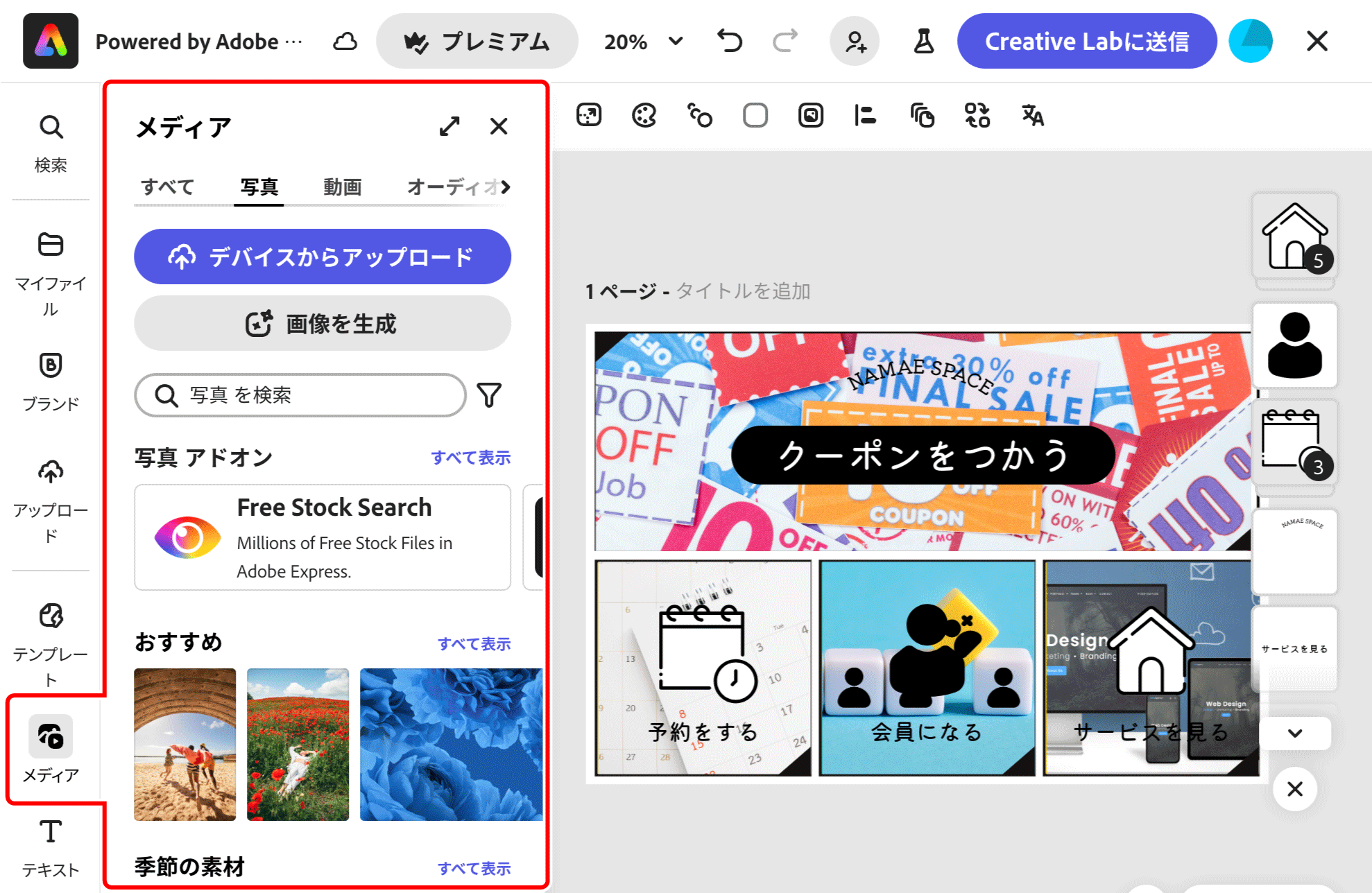Open the マイファイル panel
Screen dimensions: 1372x893
click(x=50, y=267)
